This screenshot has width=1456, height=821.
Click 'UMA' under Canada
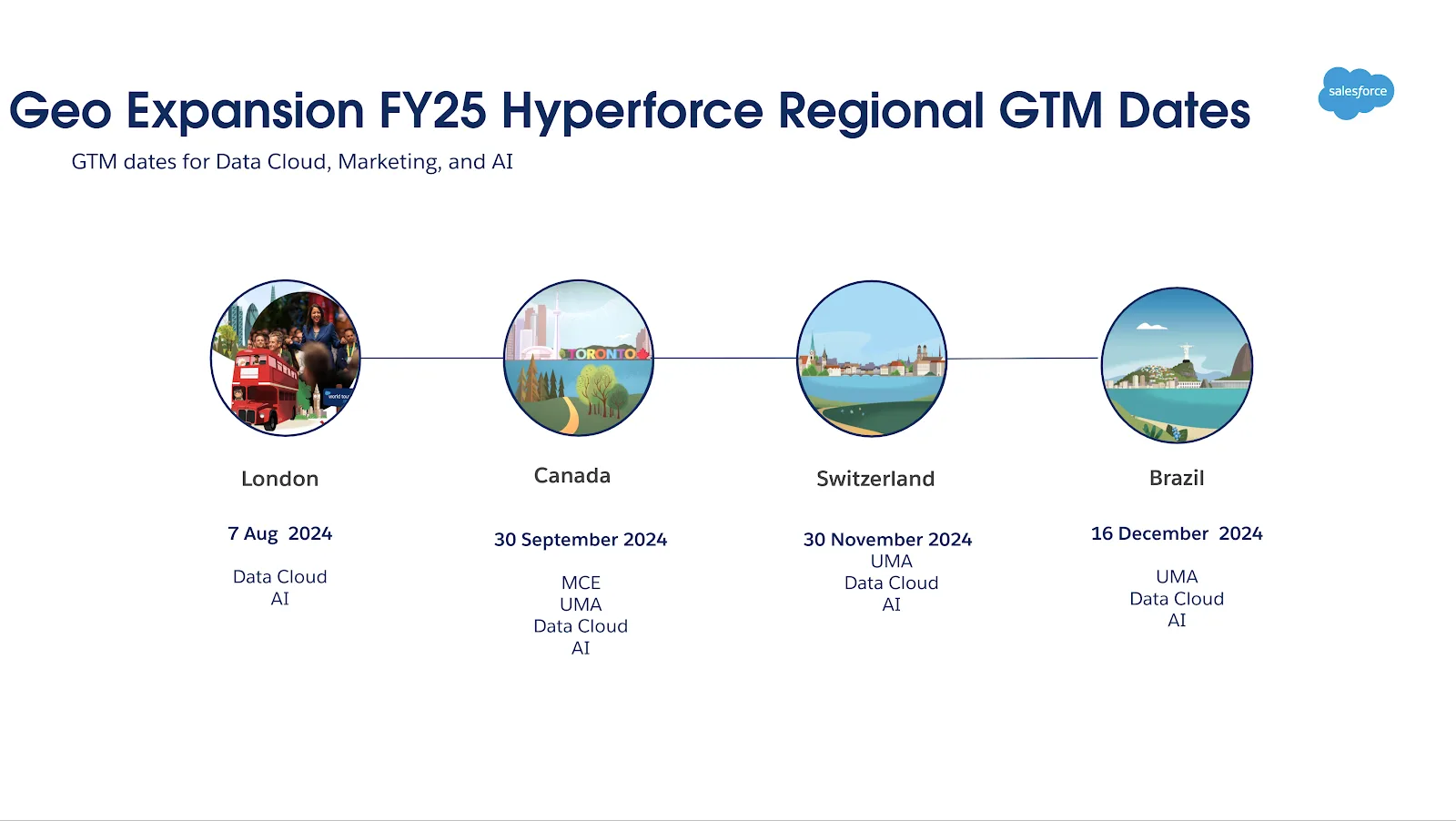click(581, 604)
